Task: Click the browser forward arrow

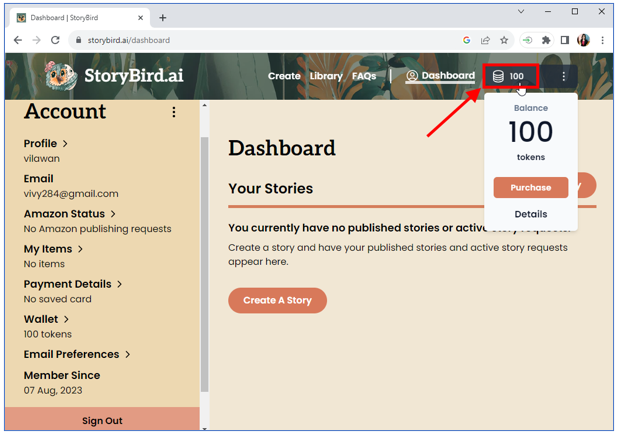Action: [x=36, y=40]
